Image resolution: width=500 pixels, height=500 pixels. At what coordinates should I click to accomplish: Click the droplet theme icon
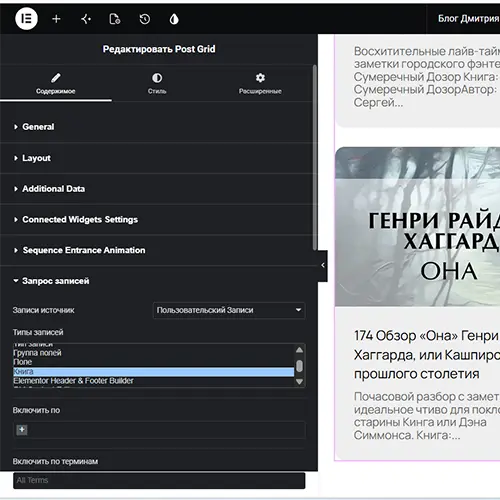pos(174,19)
